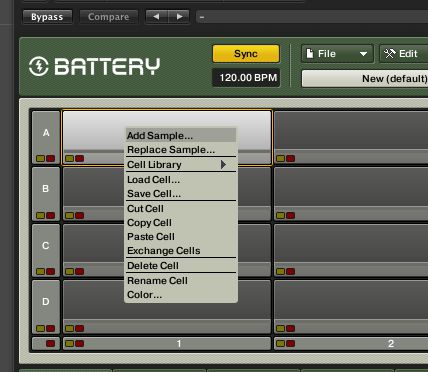Mute cell D1 with its red button
Screen dimensions: 428x372
point(79,328)
